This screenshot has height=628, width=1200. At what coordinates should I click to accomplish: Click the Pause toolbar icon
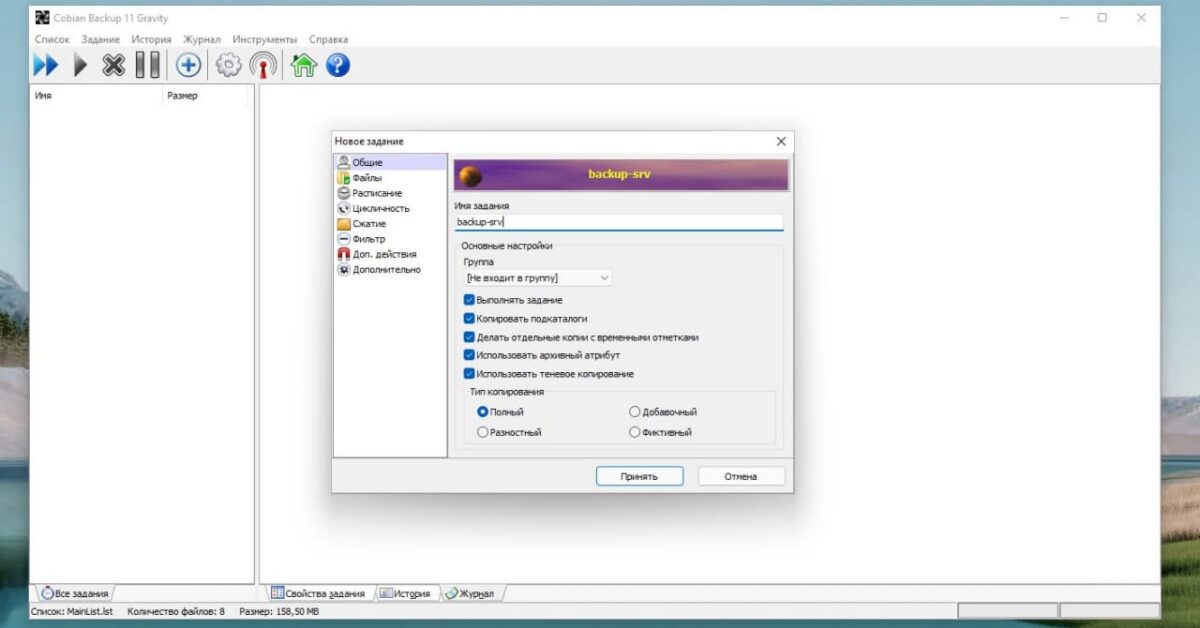(148, 66)
